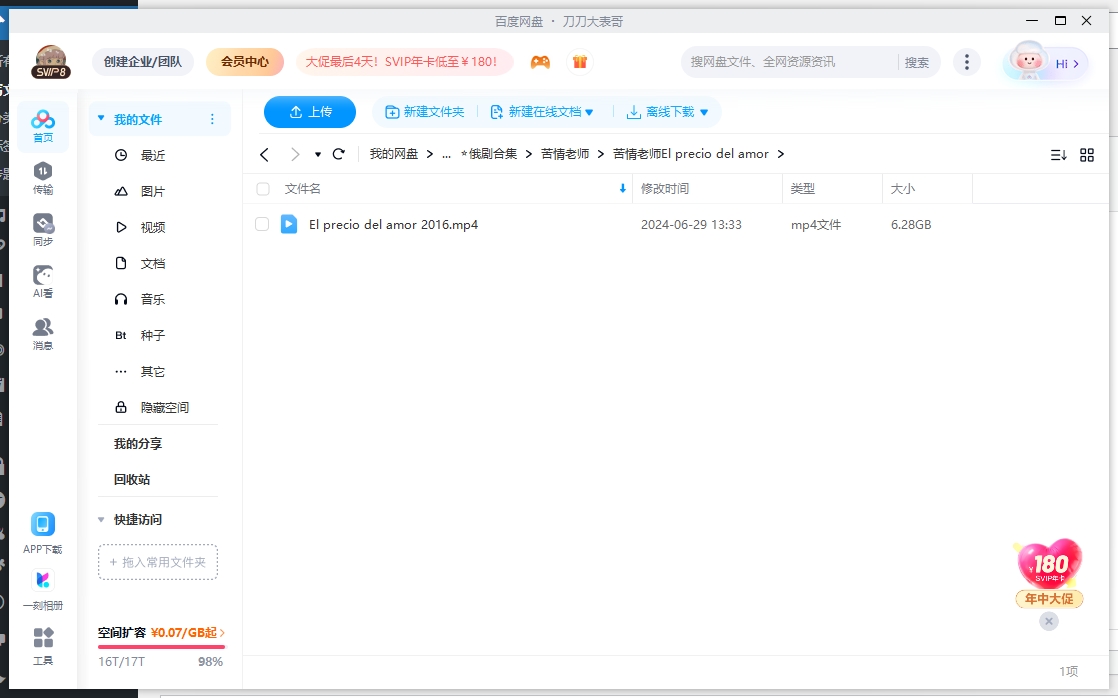Select all files via header checkbox
Viewport: 1118px width, 698px height.
(262, 188)
